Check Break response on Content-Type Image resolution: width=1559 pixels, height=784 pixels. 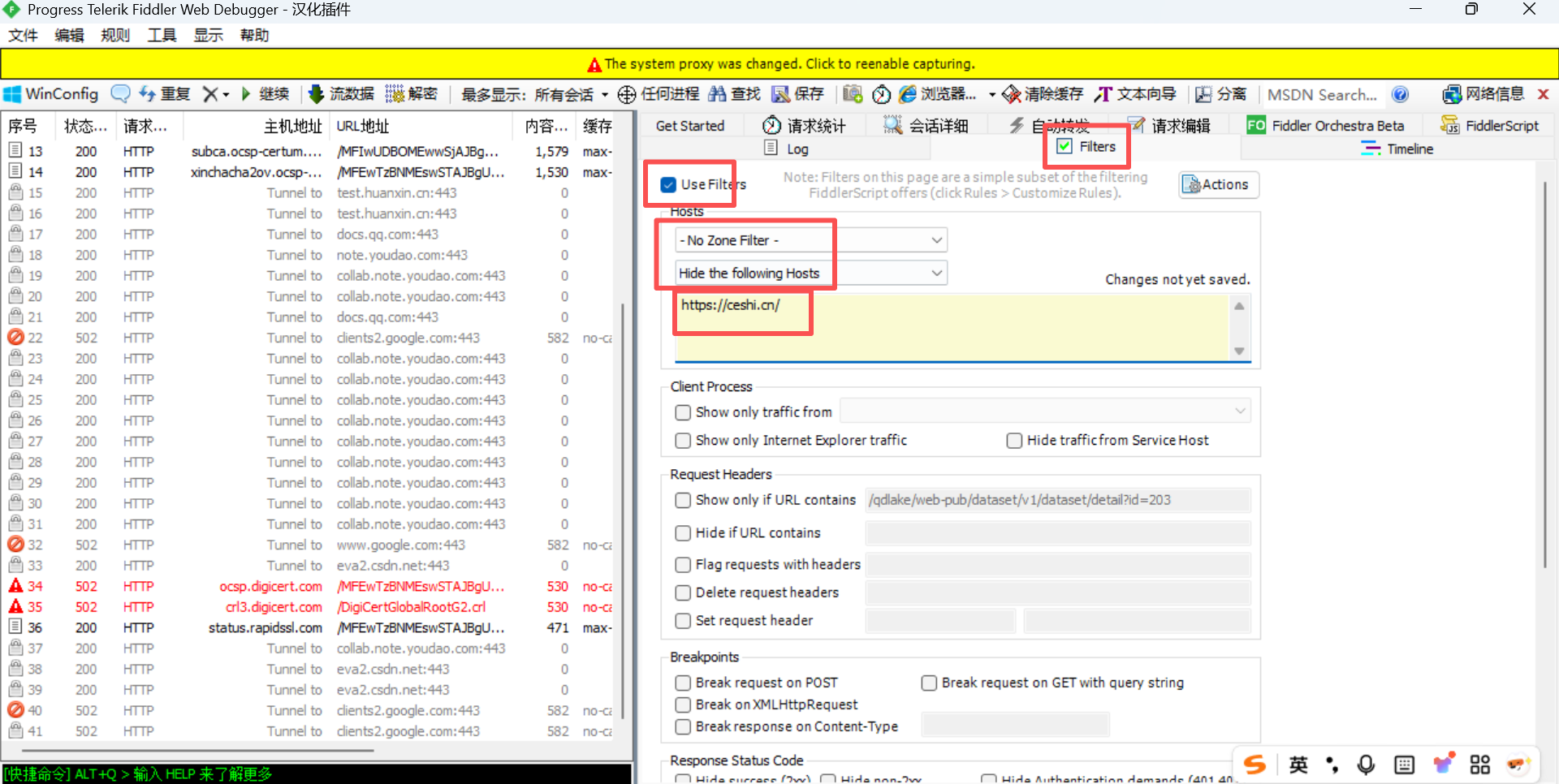[x=683, y=727]
